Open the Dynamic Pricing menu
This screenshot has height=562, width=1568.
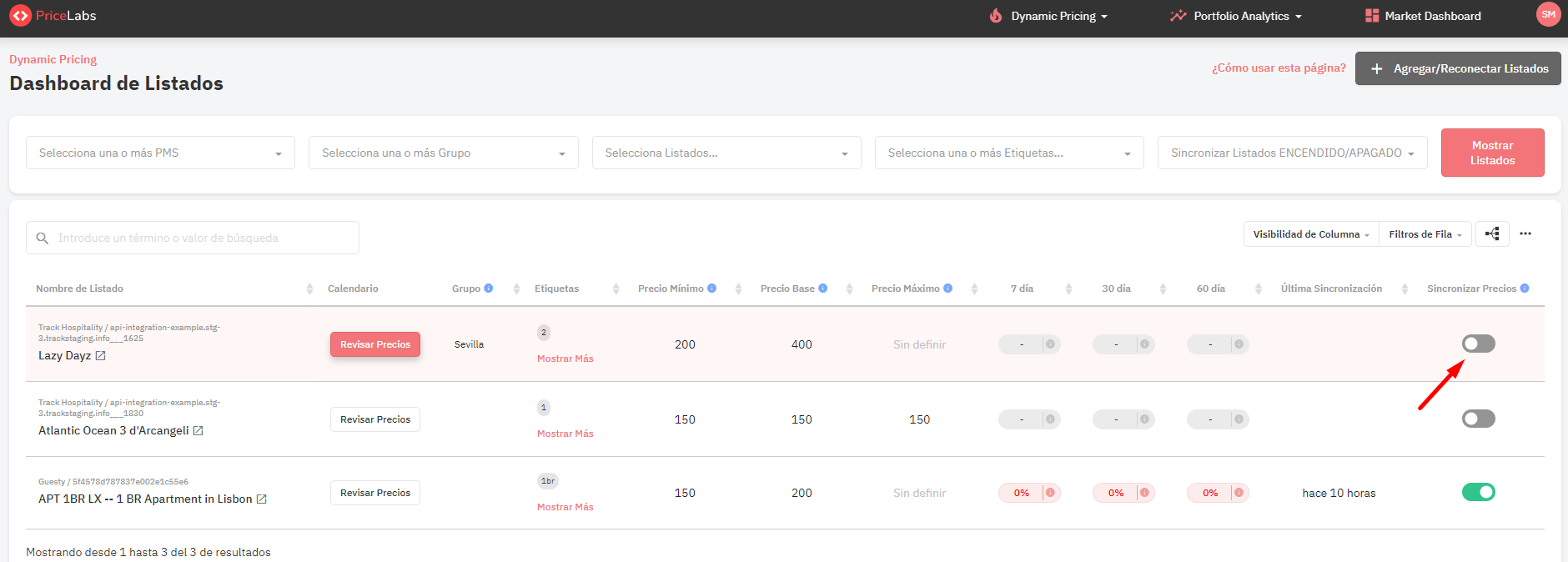click(x=1048, y=16)
